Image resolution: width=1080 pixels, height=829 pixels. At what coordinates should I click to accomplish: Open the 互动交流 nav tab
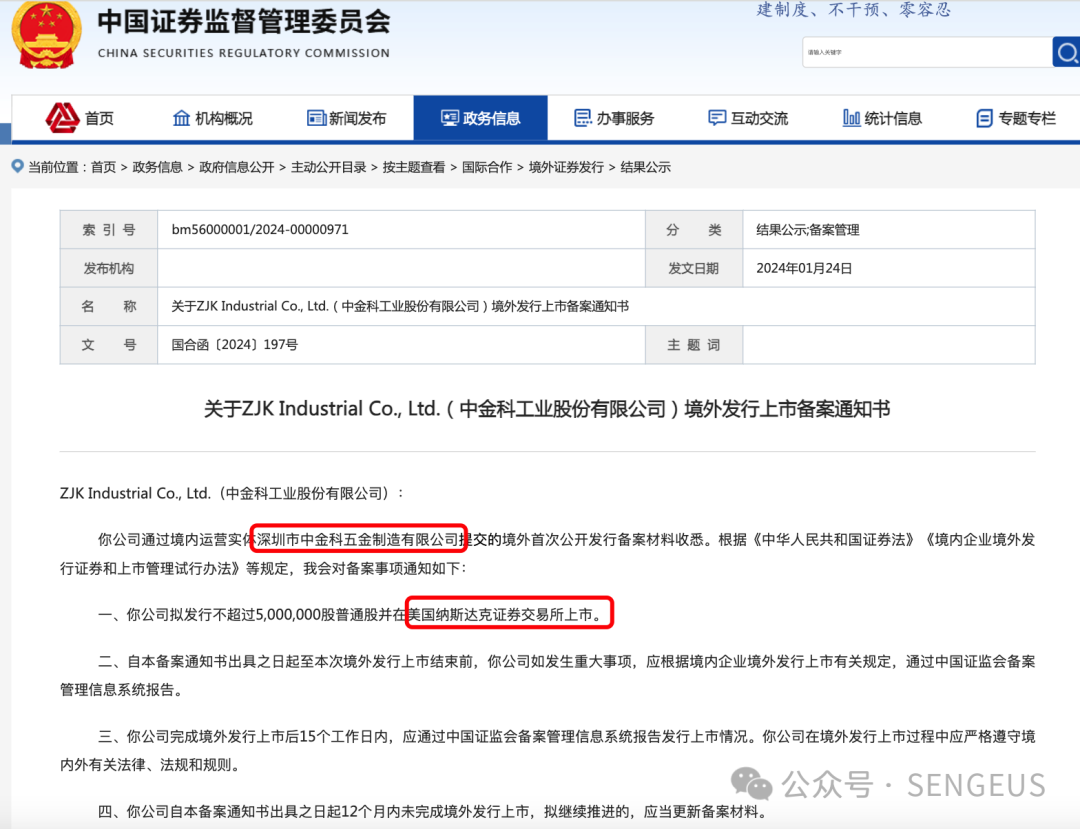click(759, 118)
